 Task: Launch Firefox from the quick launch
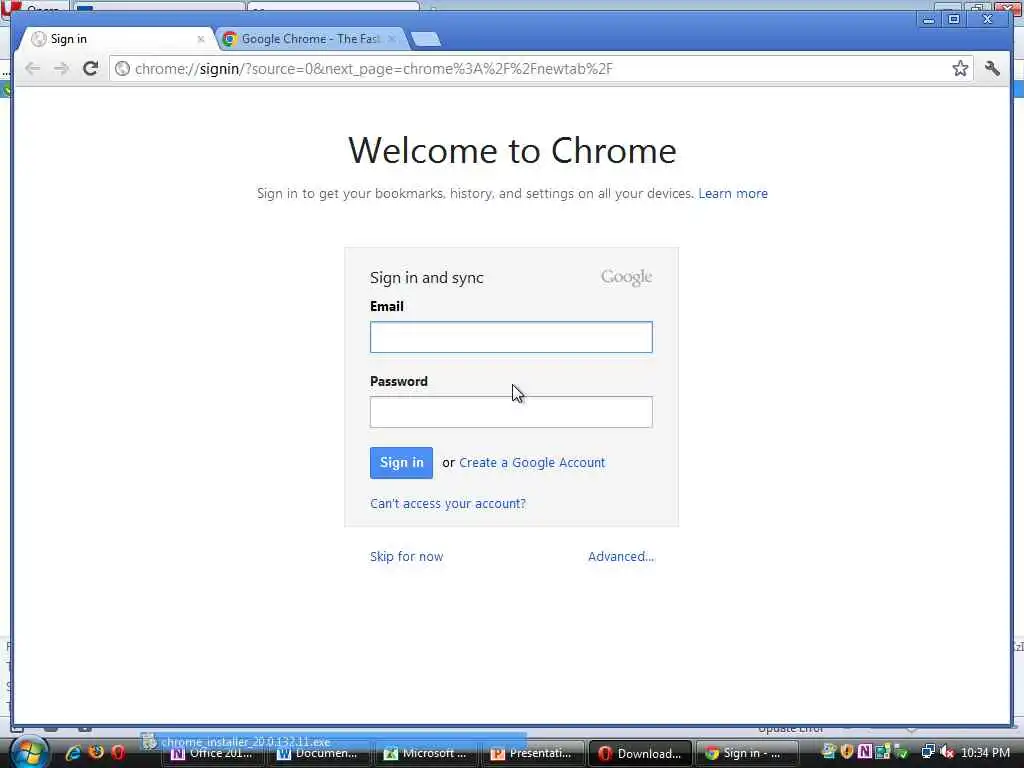96,752
